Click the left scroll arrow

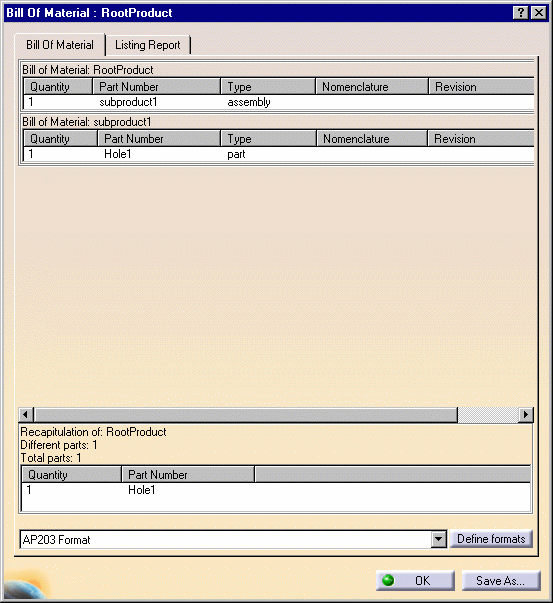click(26, 415)
